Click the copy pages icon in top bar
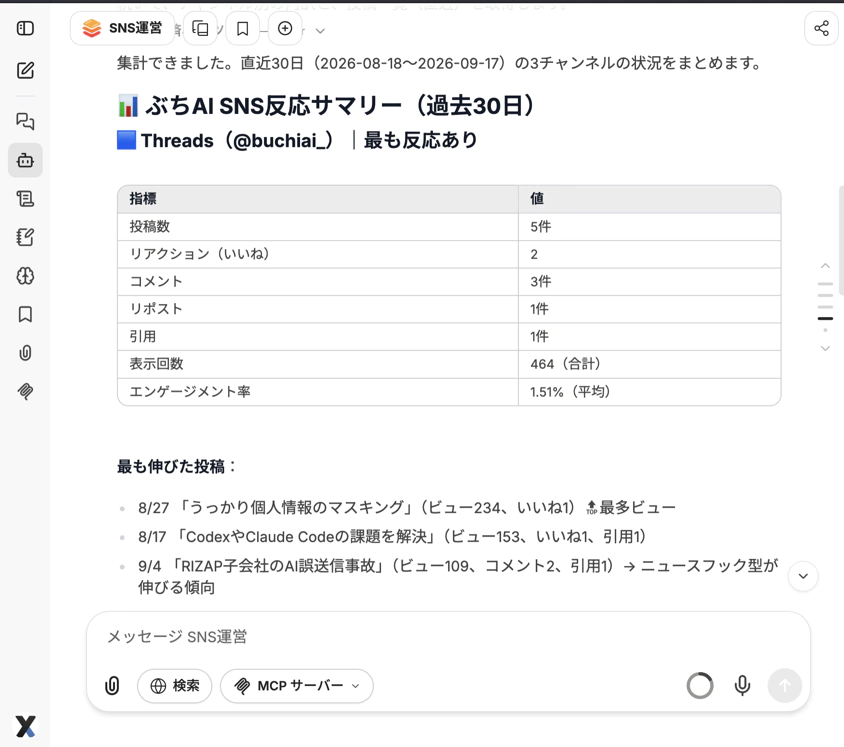 [x=200, y=28]
